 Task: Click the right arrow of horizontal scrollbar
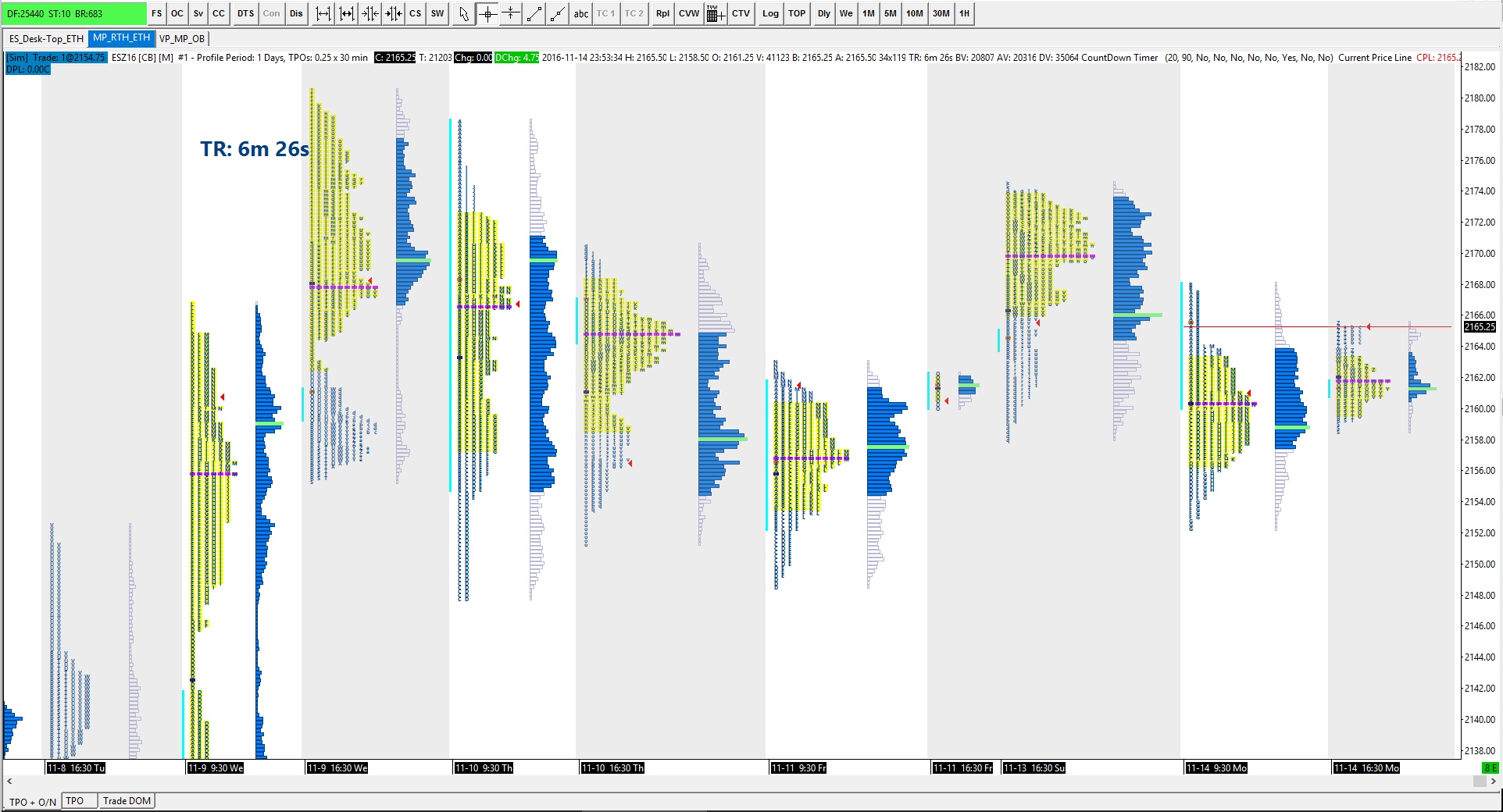click(1494, 782)
